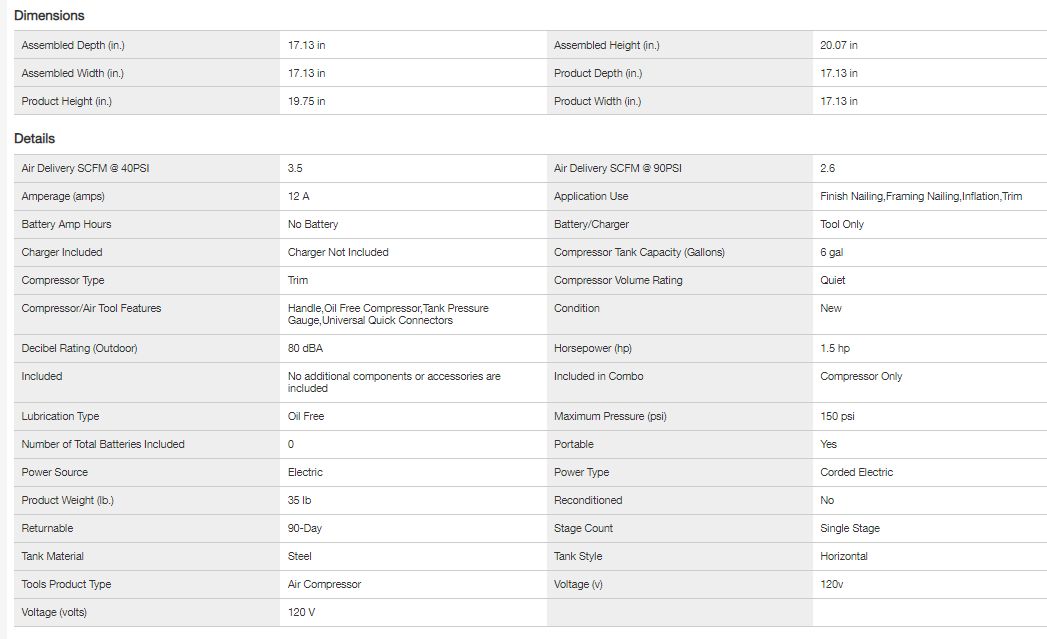Click the Product Height 19.75 in value
This screenshot has width=1047, height=639.
click(306, 101)
